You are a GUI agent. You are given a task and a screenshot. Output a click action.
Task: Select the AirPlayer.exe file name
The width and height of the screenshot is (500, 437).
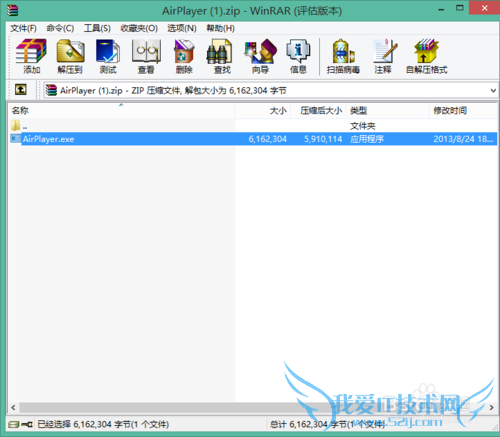49,139
